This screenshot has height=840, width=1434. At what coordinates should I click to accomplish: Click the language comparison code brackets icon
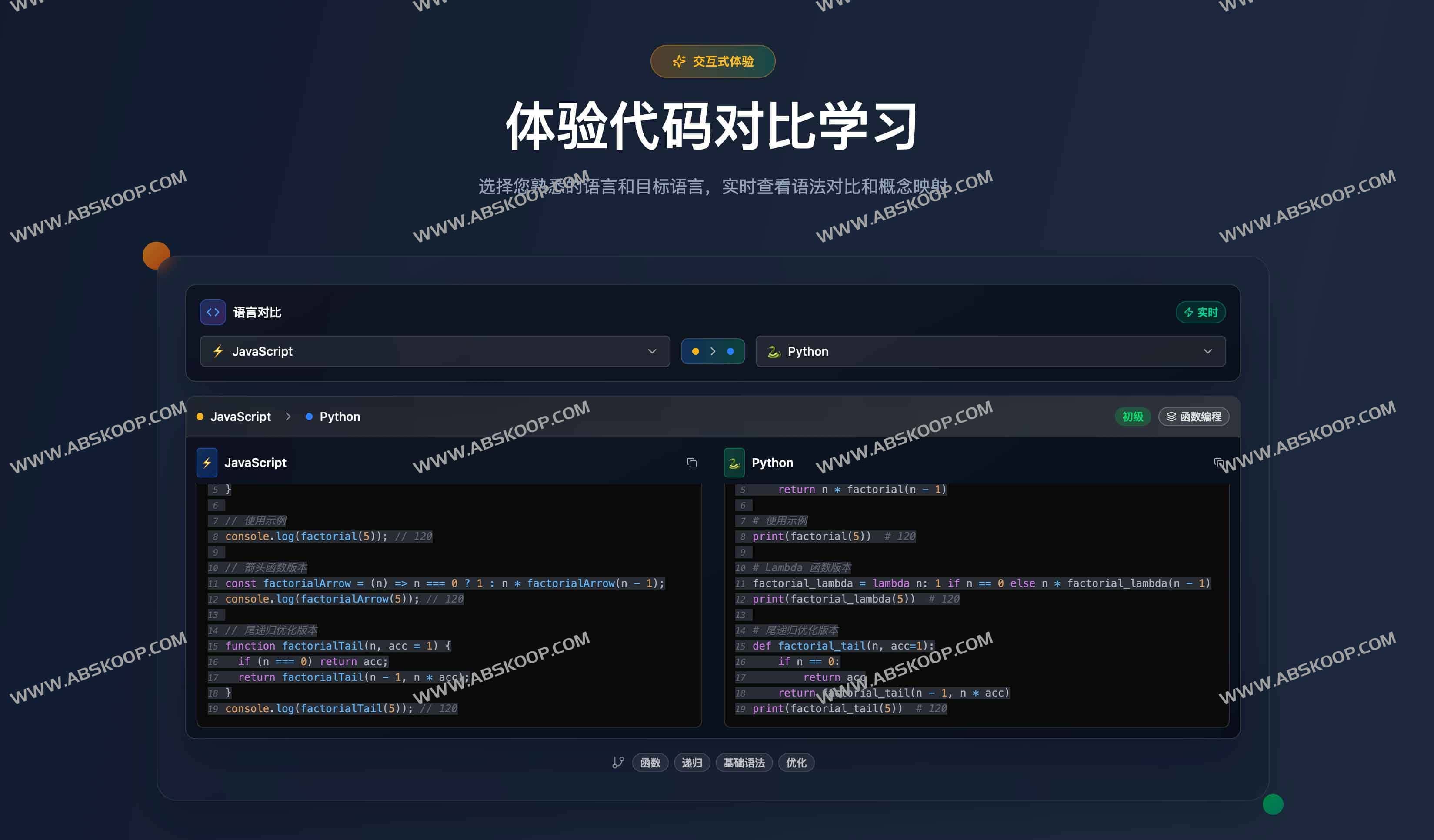(213, 312)
